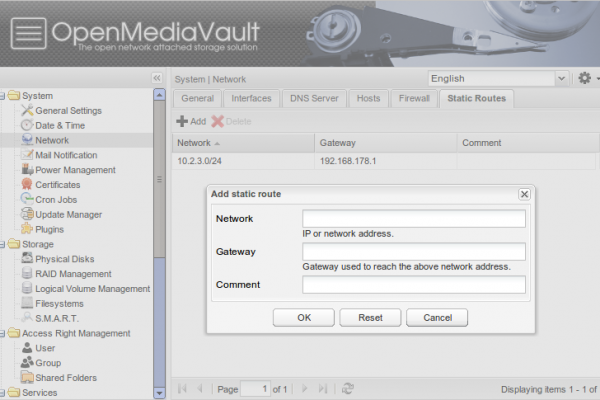This screenshot has height=400, width=600.
Task: Go to the next page
Action: pos(305,389)
